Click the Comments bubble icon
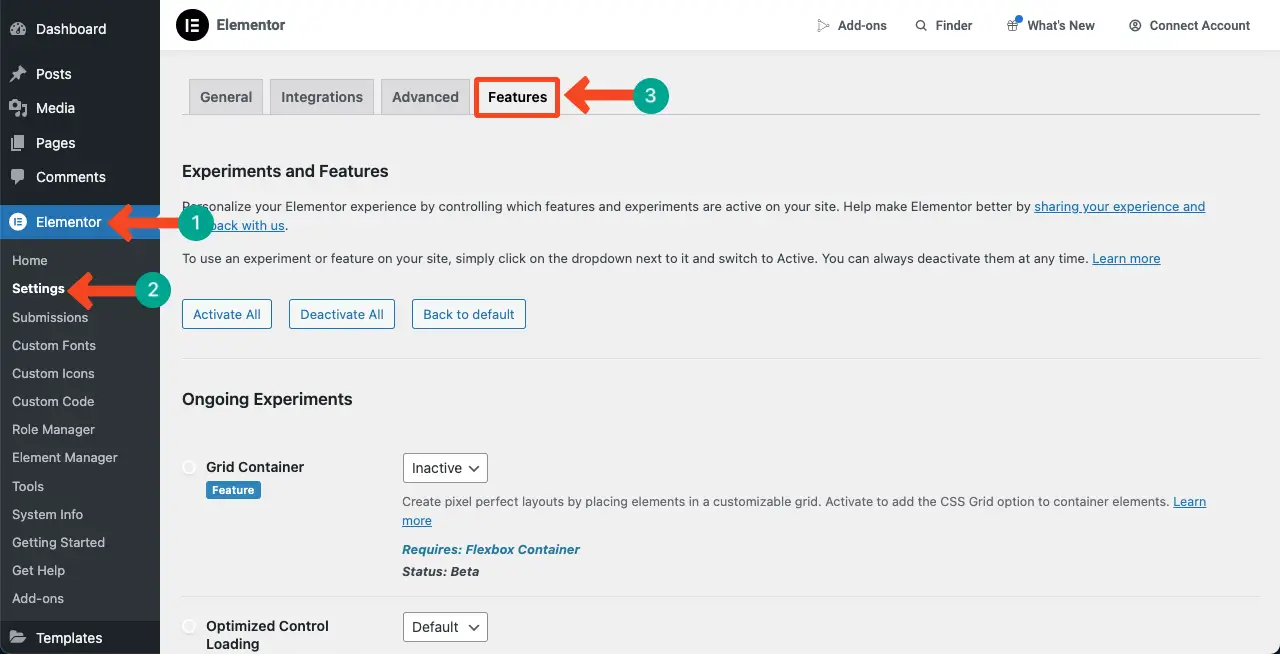This screenshot has width=1280, height=654. coord(18,177)
